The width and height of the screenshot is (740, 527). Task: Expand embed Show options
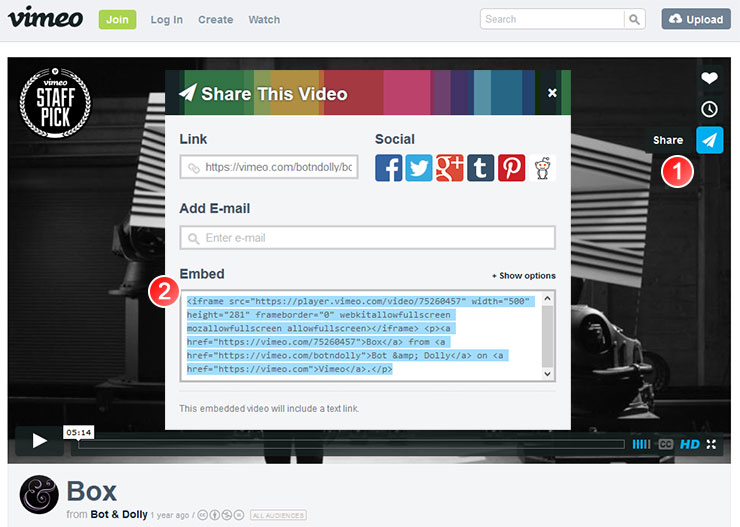pyautogui.click(x=524, y=276)
